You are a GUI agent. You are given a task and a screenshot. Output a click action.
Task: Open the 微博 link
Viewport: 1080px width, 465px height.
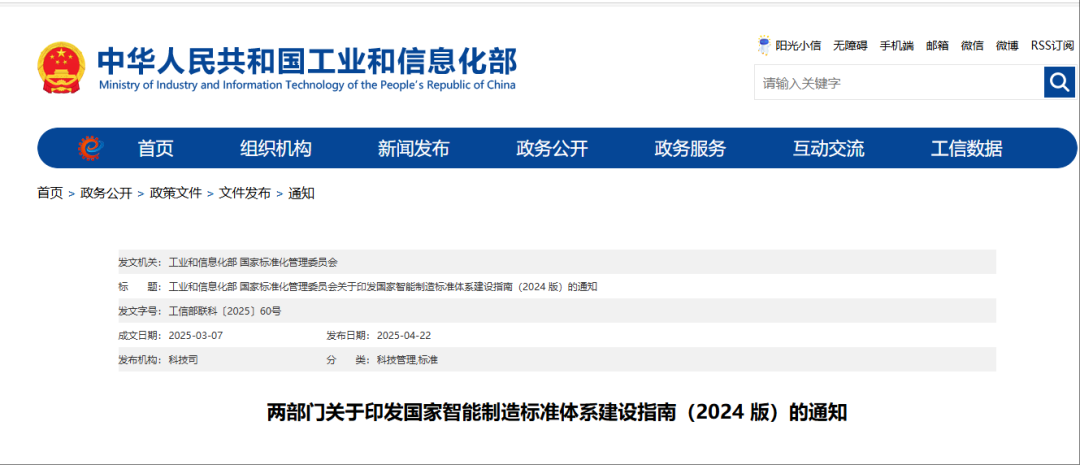pos(1007,46)
